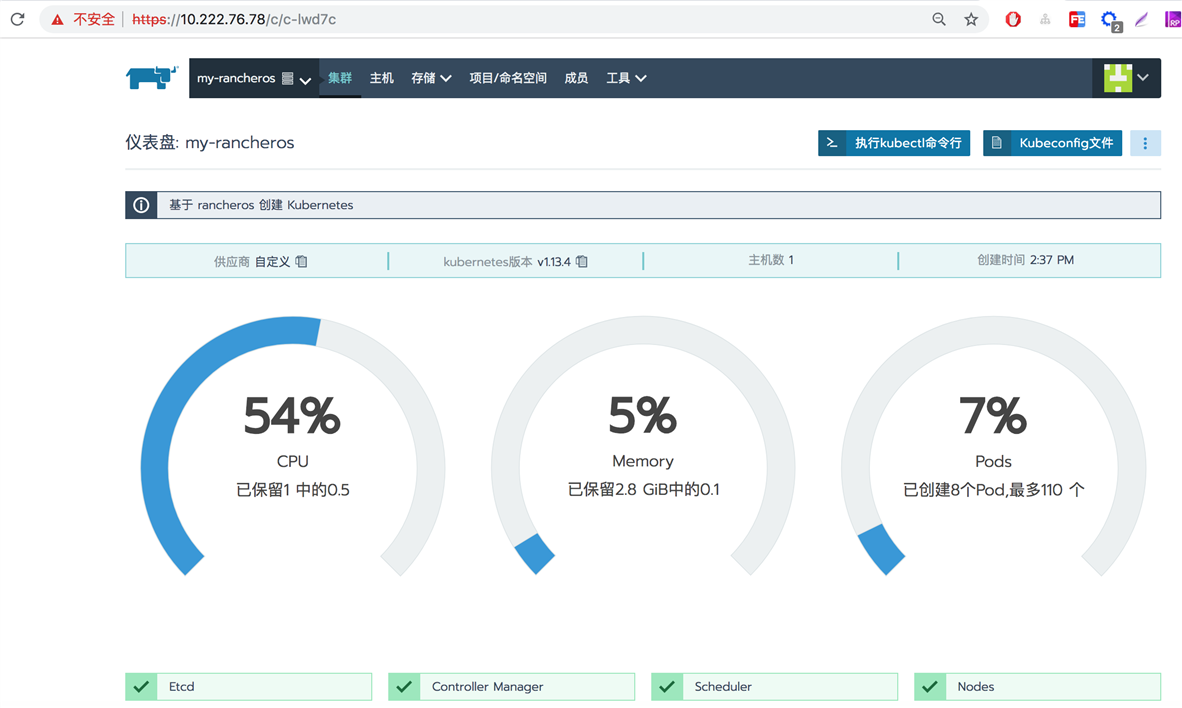
Task: Copy the kubernetes version v1.13.4
Action: tap(582, 262)
